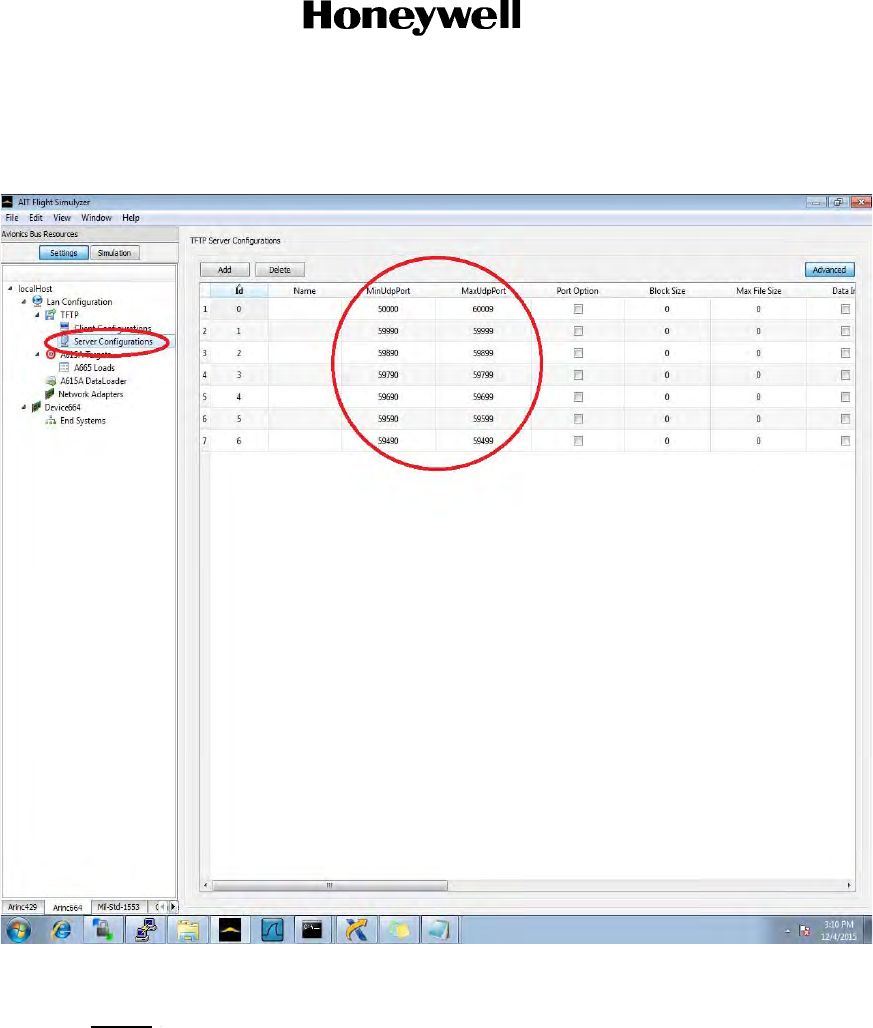Toggle Port Option checkbox for Id 2
Image resolution: width=873 pixels, height=1028 pixels.
[x=578, y=353]
